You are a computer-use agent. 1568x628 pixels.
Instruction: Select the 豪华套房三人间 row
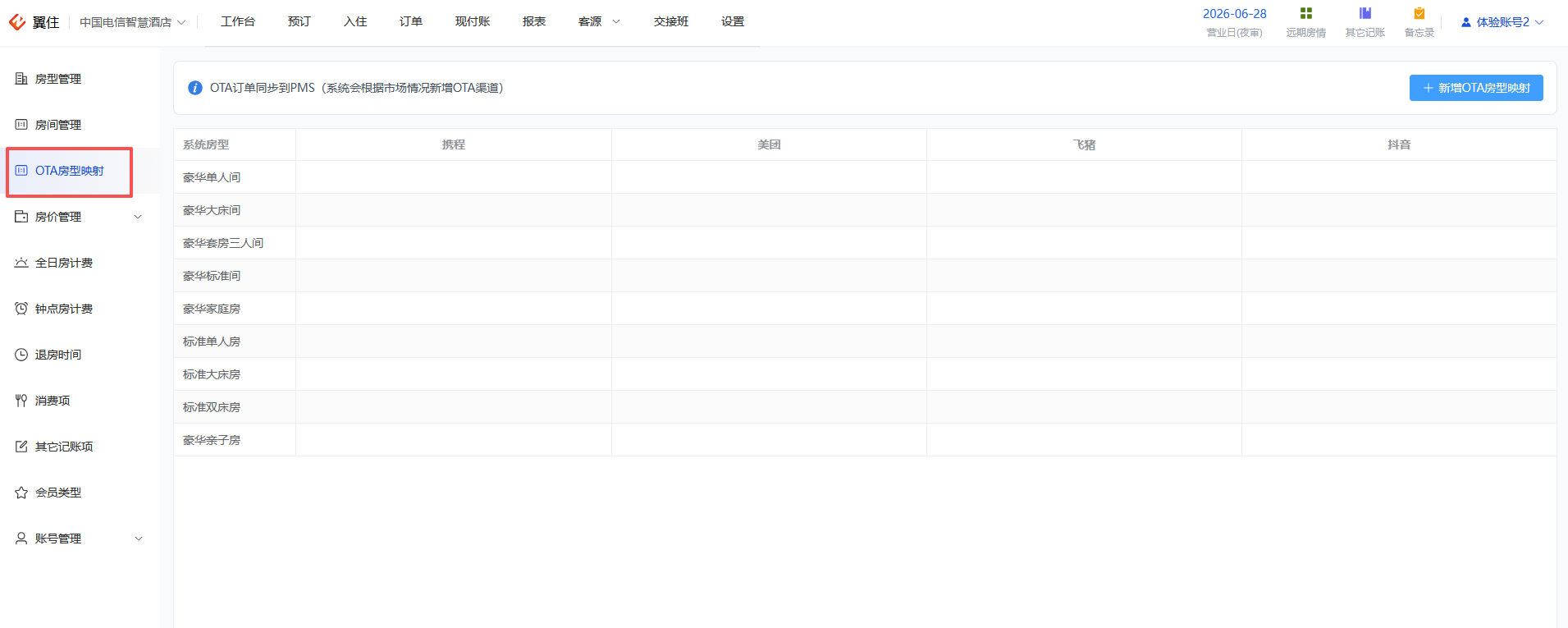(865, 243)
